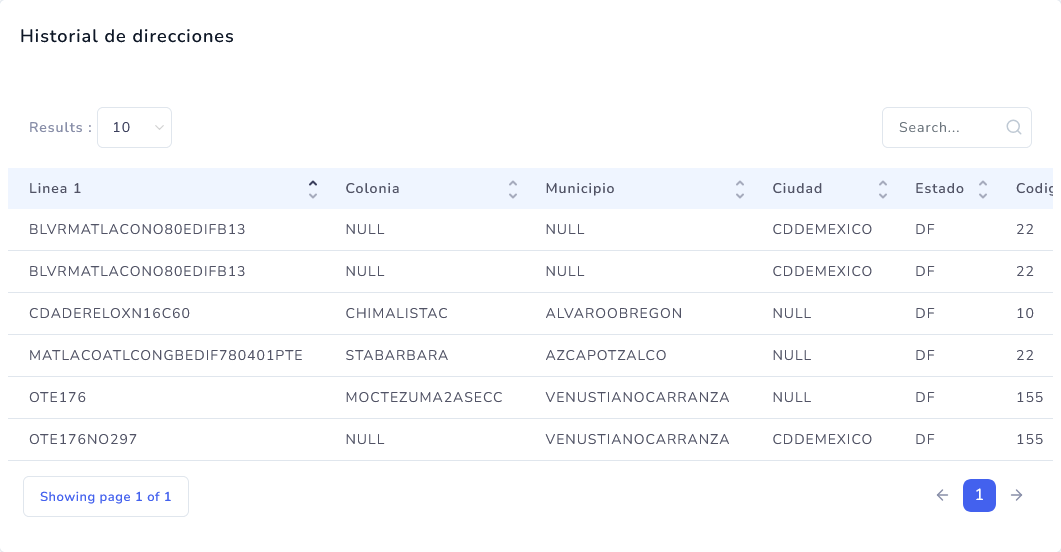Screen dimensions: 1061x552
Task: Go to next page arrow
Action: [x=1016, y=495]
